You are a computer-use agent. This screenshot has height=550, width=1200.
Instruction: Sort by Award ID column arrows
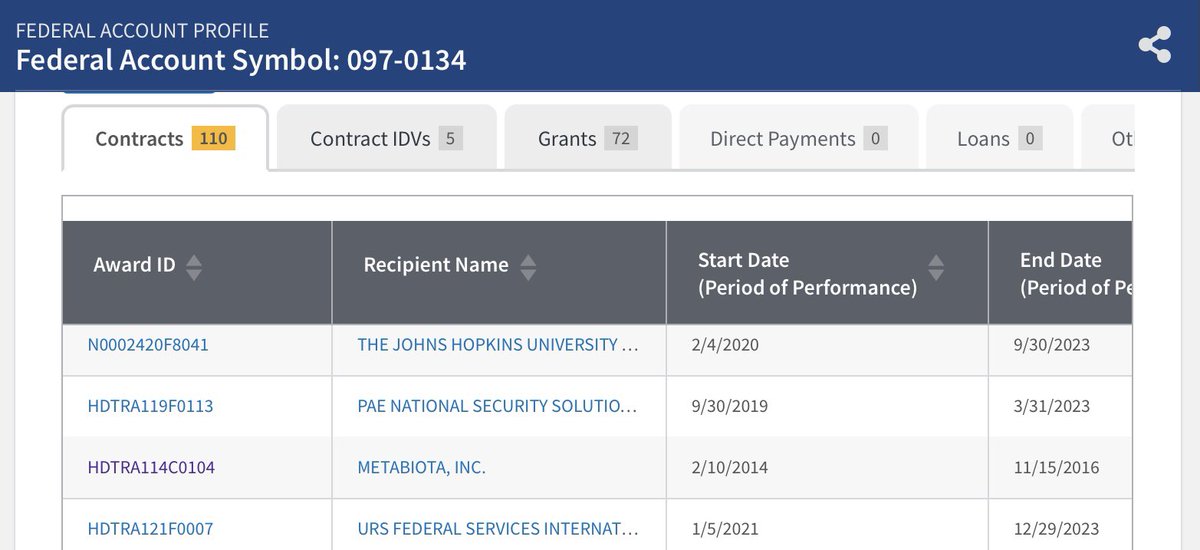194,266
